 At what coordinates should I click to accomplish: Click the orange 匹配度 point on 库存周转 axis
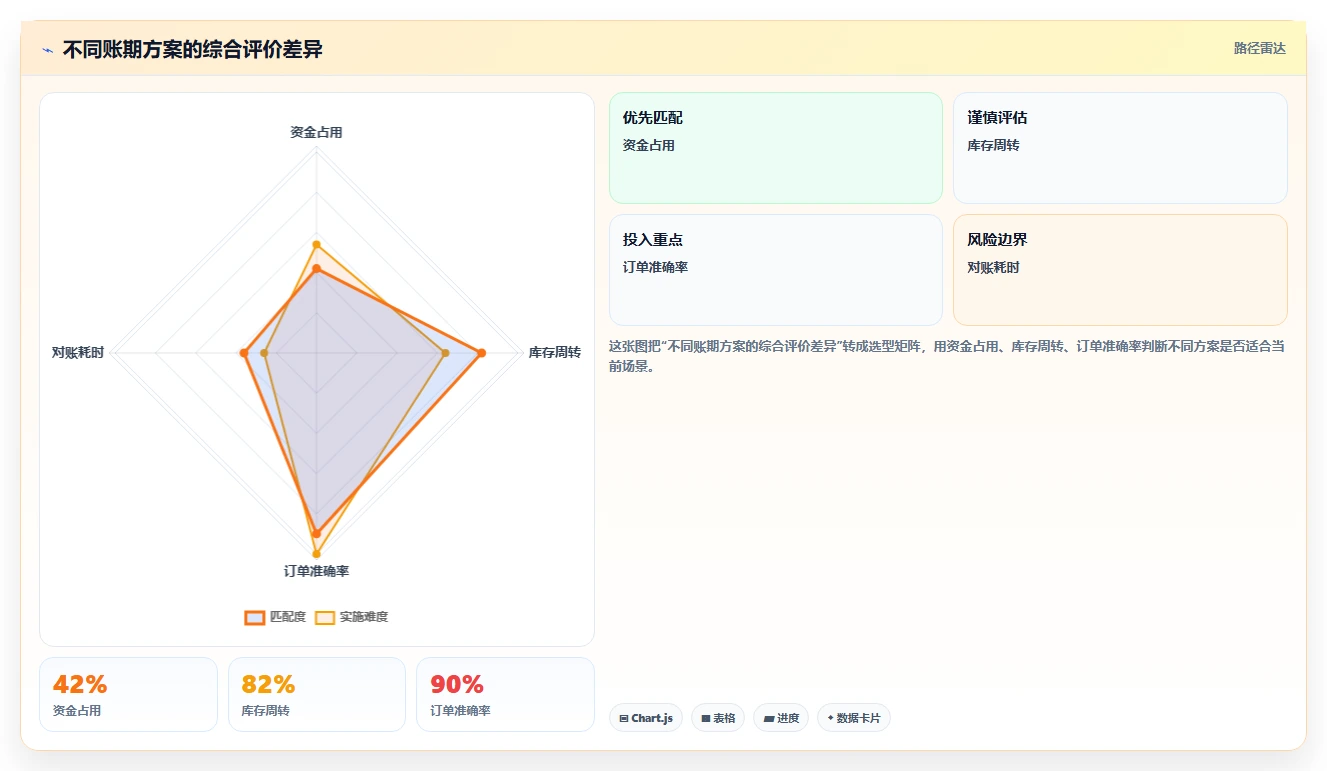481,353
